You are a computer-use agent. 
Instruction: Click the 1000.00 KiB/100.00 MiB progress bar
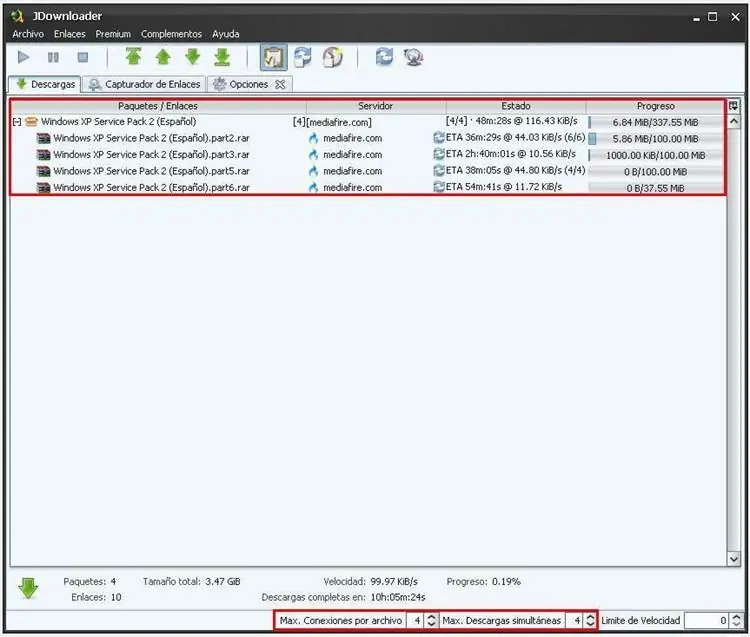(655, 155)
